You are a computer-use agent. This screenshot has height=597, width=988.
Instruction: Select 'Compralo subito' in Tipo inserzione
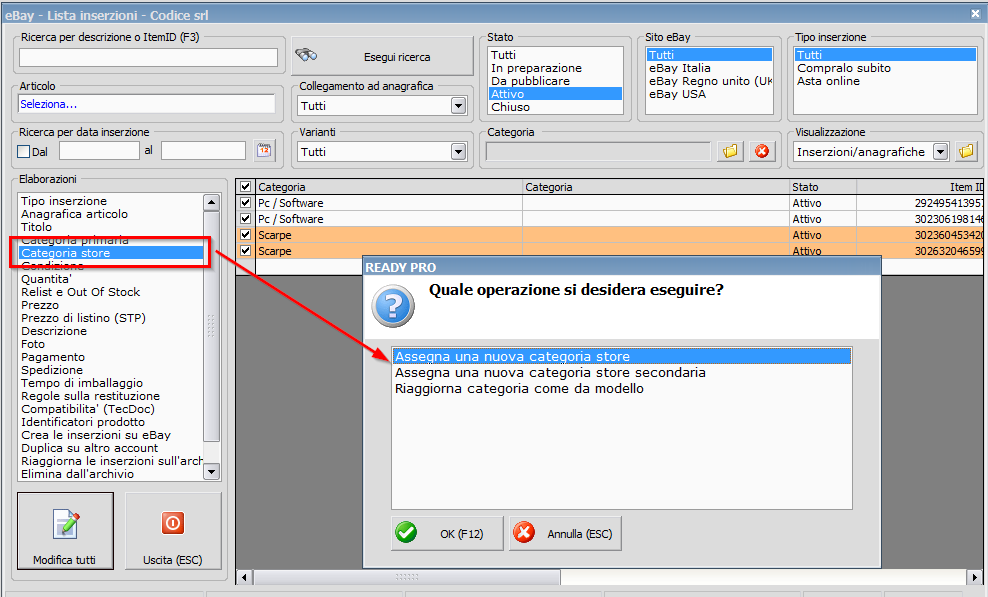pos(885,68)
